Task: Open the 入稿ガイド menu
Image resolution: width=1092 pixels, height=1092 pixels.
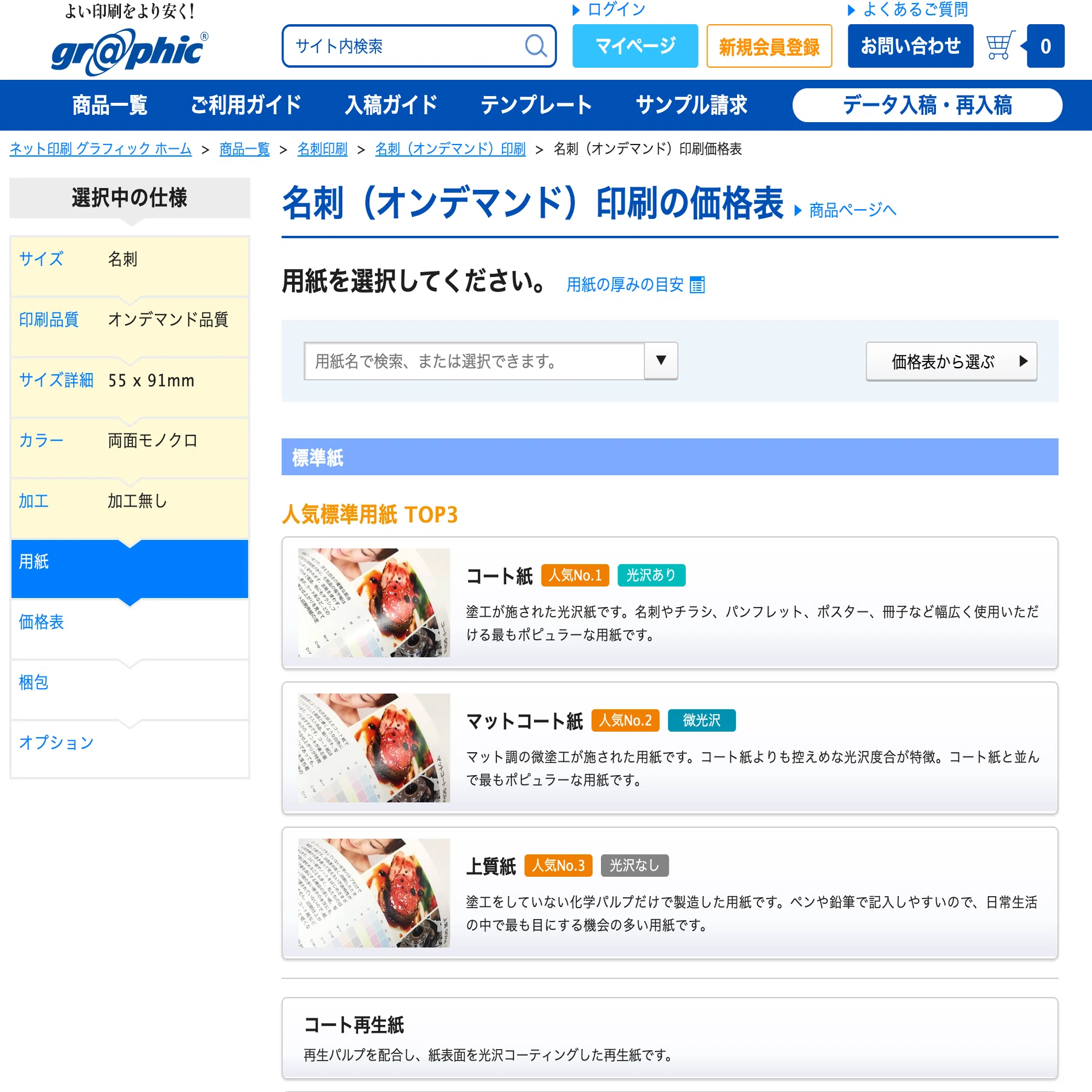Action: tap(391, 105)
